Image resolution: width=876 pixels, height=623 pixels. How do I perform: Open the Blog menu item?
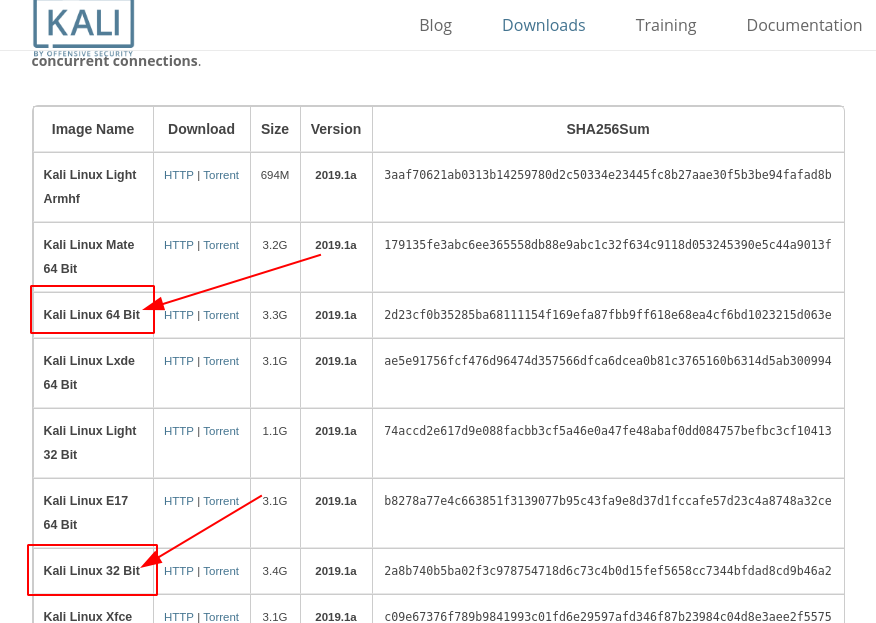(x=435, y=25)
